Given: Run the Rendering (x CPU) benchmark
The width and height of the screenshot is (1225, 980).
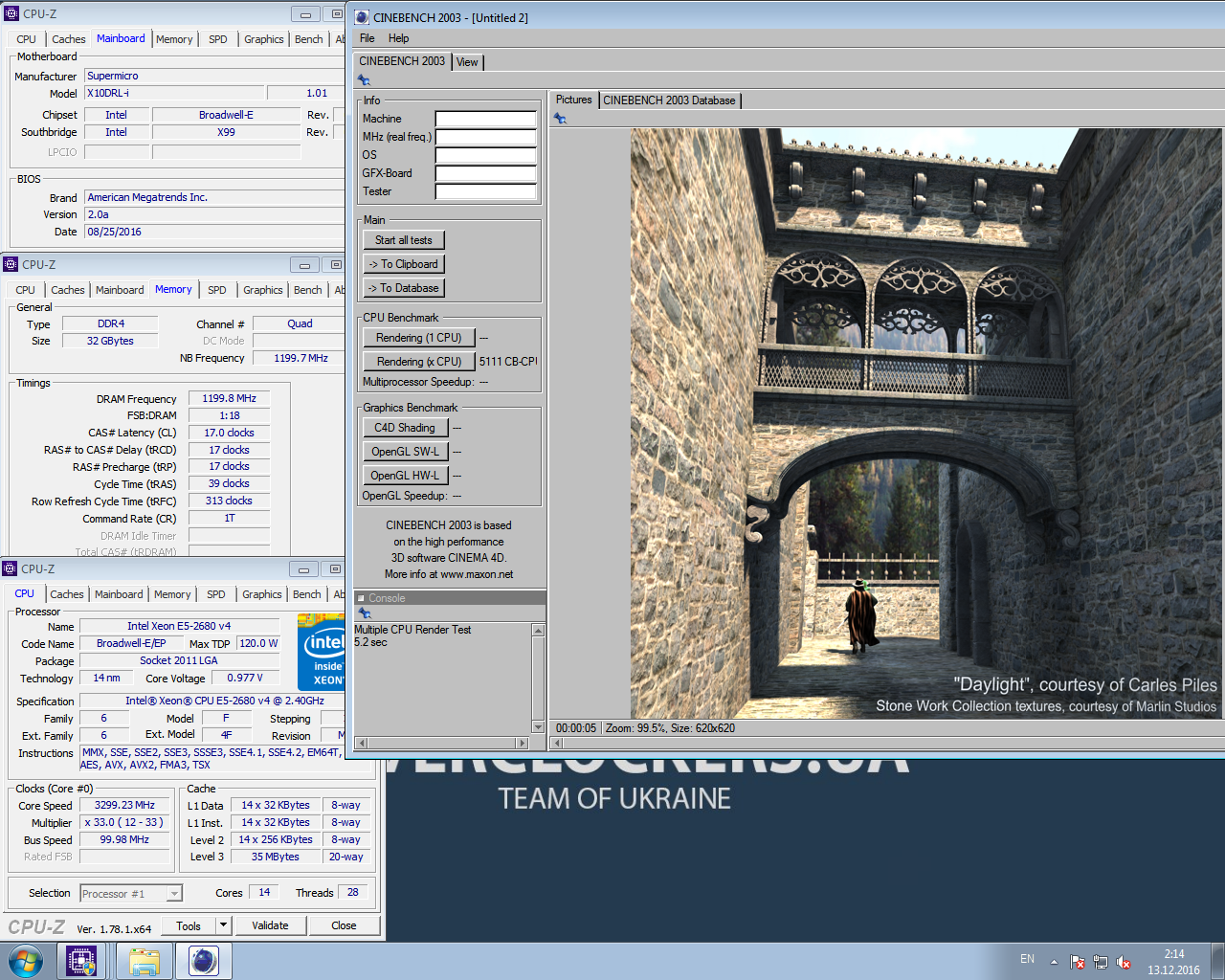Looking at the screenshot, I should (419, 362).
